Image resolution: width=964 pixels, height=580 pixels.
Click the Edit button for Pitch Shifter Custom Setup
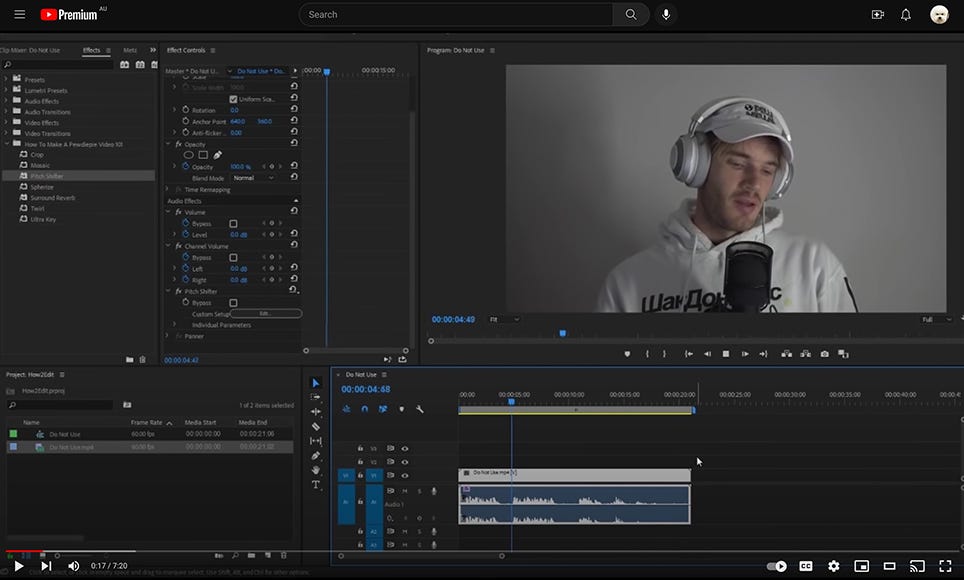(x=266, y=313)
